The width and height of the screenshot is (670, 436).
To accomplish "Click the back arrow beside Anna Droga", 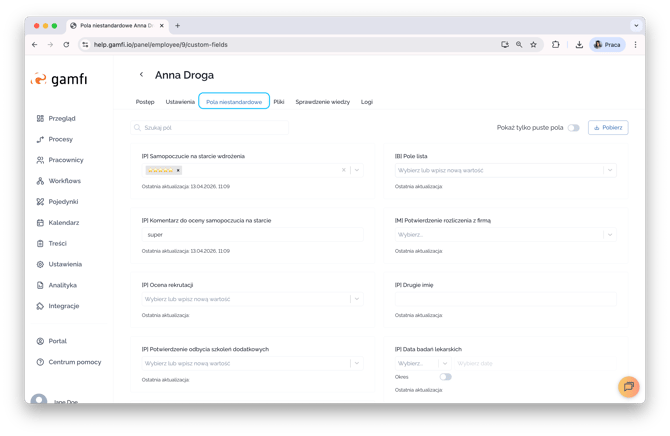I will [x=142, y=75].
